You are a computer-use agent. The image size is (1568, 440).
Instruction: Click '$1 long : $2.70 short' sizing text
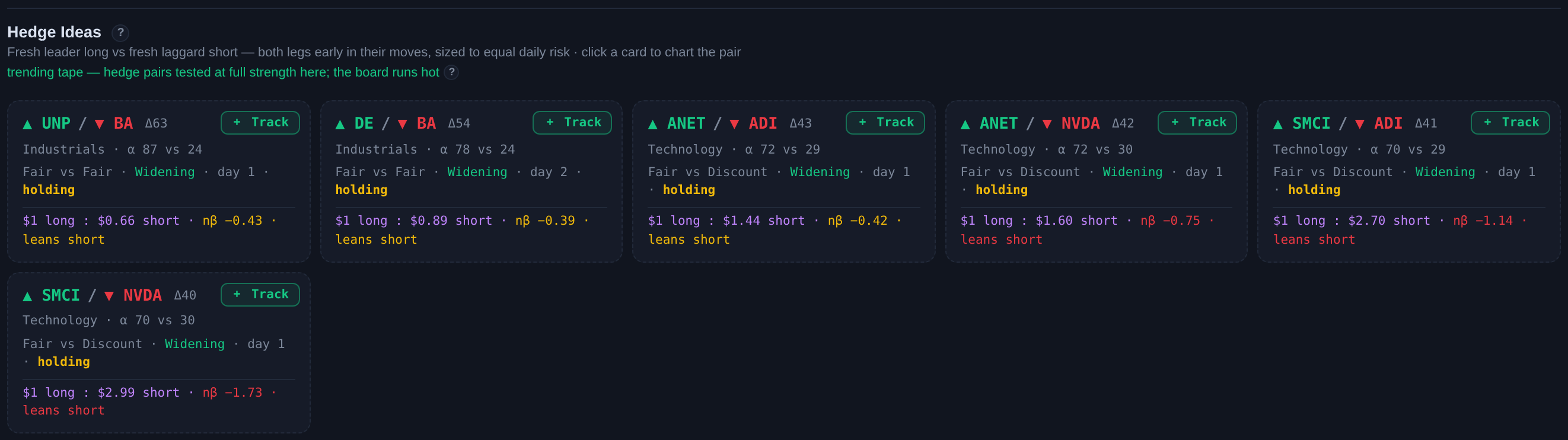click(1352, 221)
